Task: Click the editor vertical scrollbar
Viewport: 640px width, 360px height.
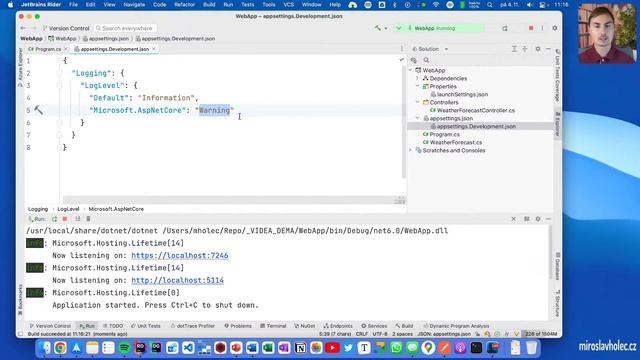Action: (404, 122)
